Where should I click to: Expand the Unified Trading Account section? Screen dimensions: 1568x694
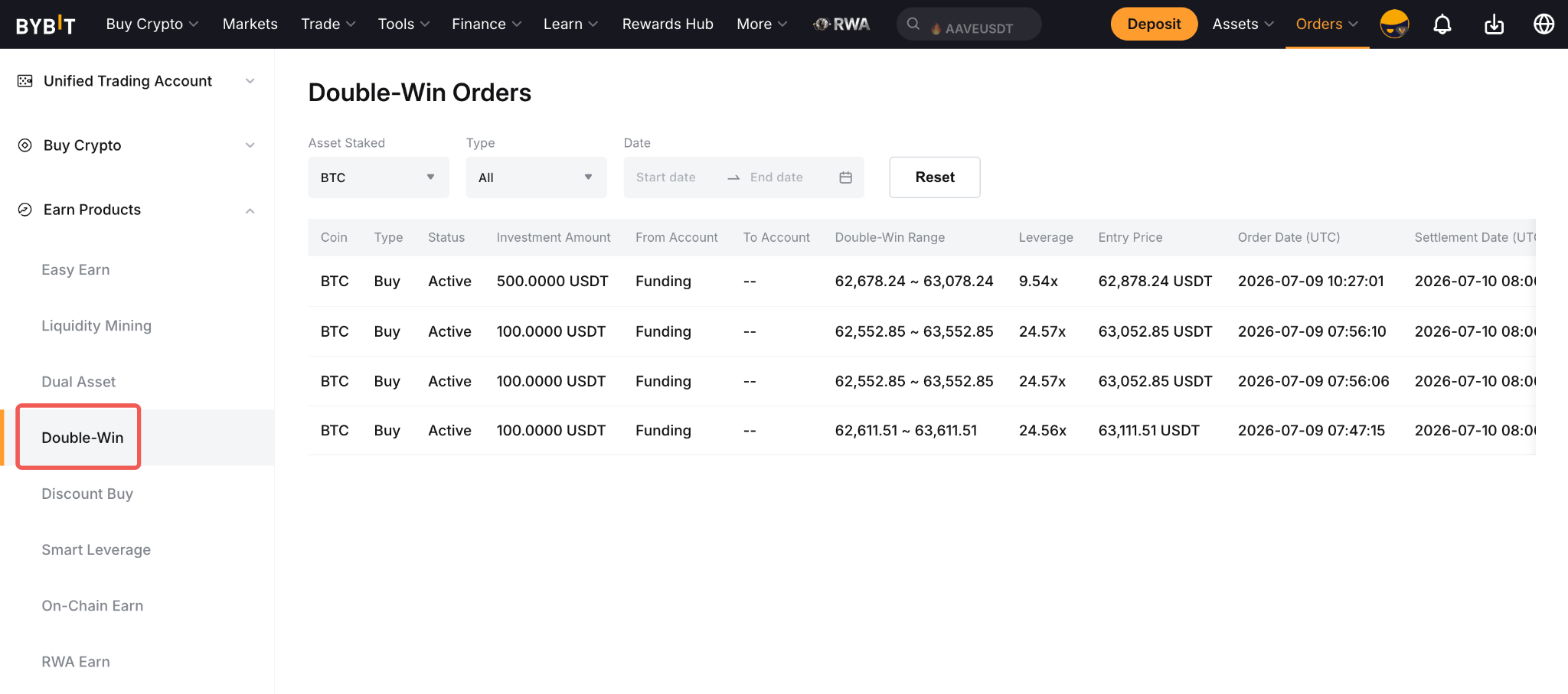coord(137,81)
